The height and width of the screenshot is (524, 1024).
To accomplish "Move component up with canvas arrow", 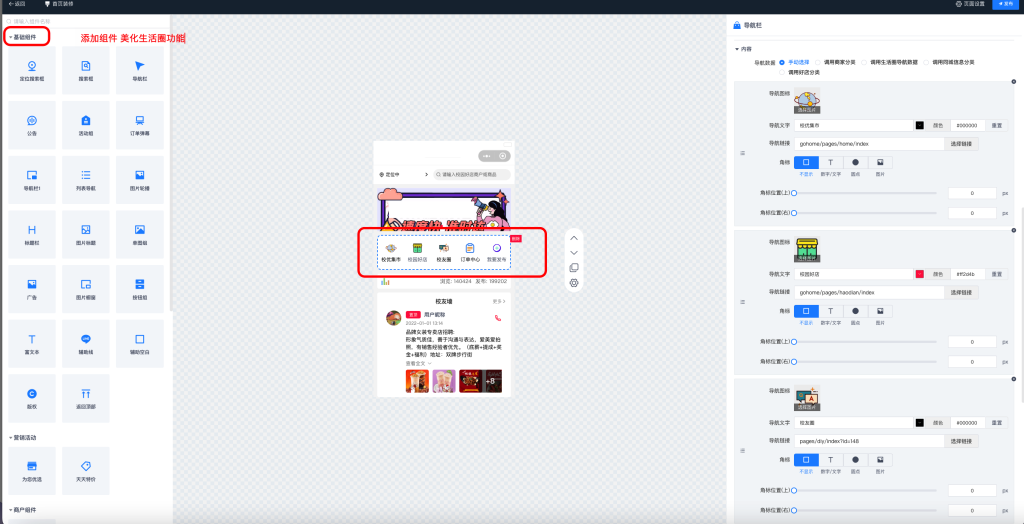I will 574,238.
